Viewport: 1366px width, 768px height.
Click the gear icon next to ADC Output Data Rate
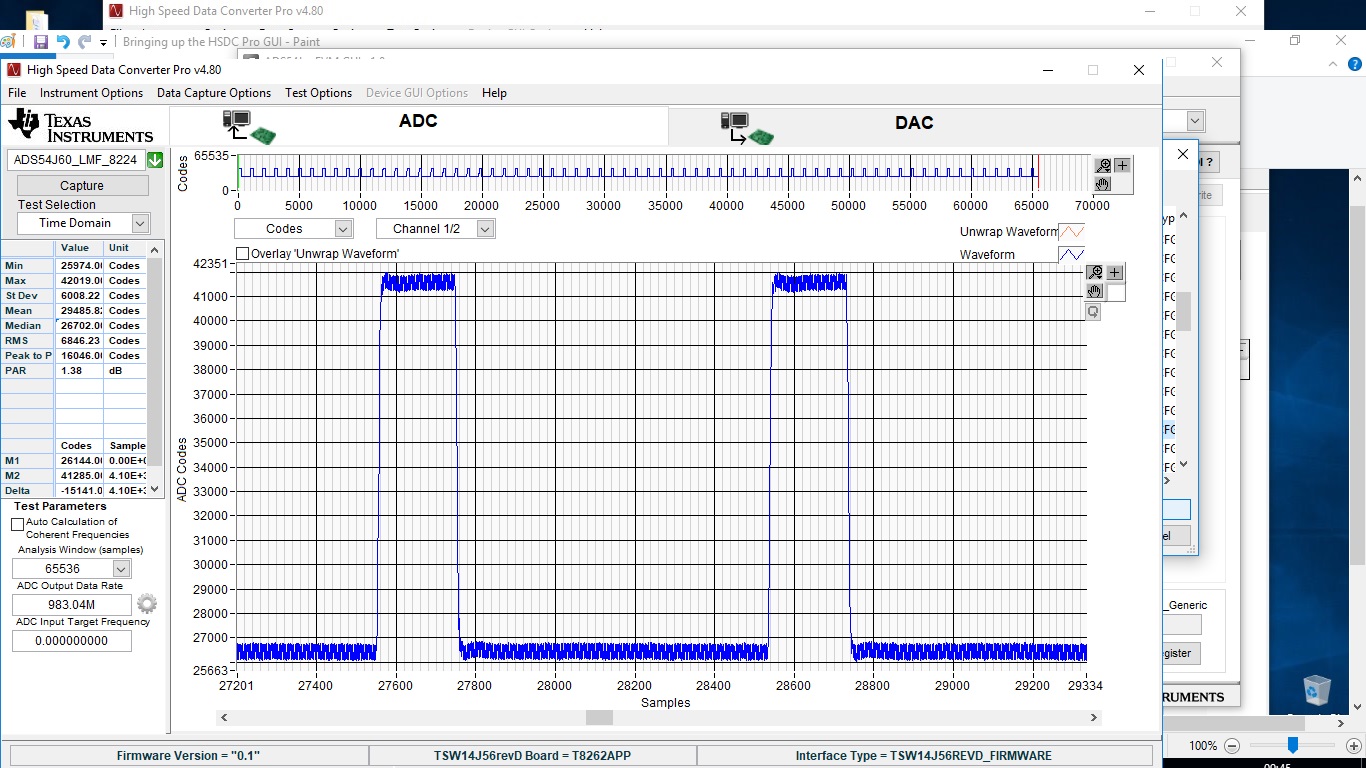(x=147, y=604)
